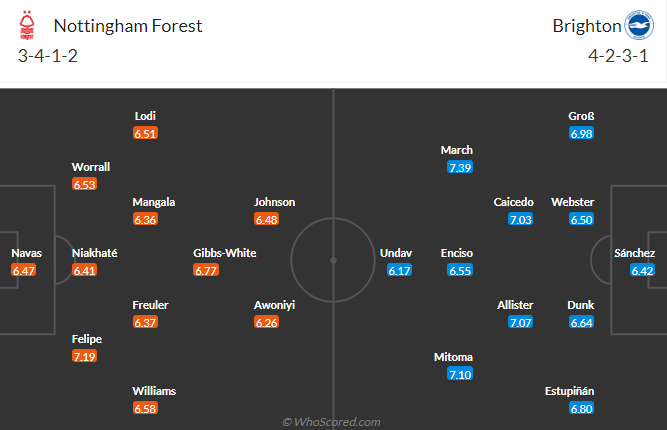The width and height of the screenshot is (667, 430).
Task: Select player Gibbs-White on the pitch
Action: pos(225,253)
